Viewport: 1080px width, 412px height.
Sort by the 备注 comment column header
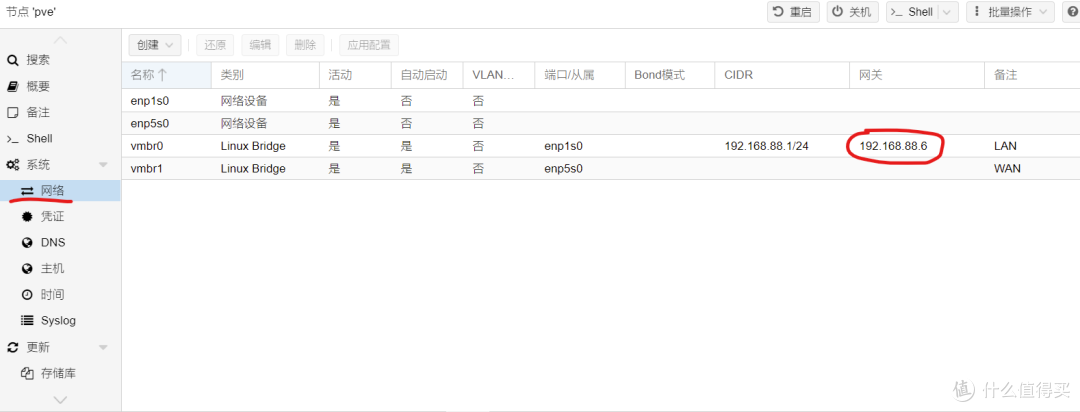pos(1032,75)
